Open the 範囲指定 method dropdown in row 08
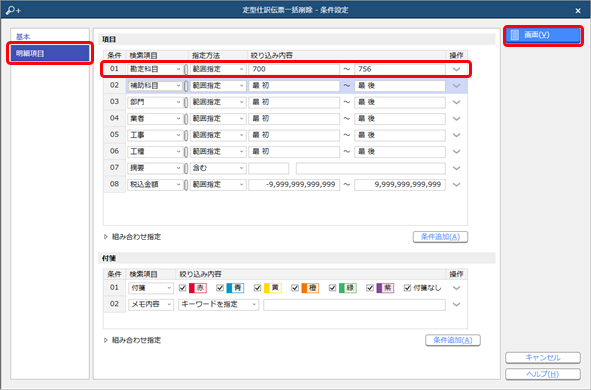 (x=218, y=185)
